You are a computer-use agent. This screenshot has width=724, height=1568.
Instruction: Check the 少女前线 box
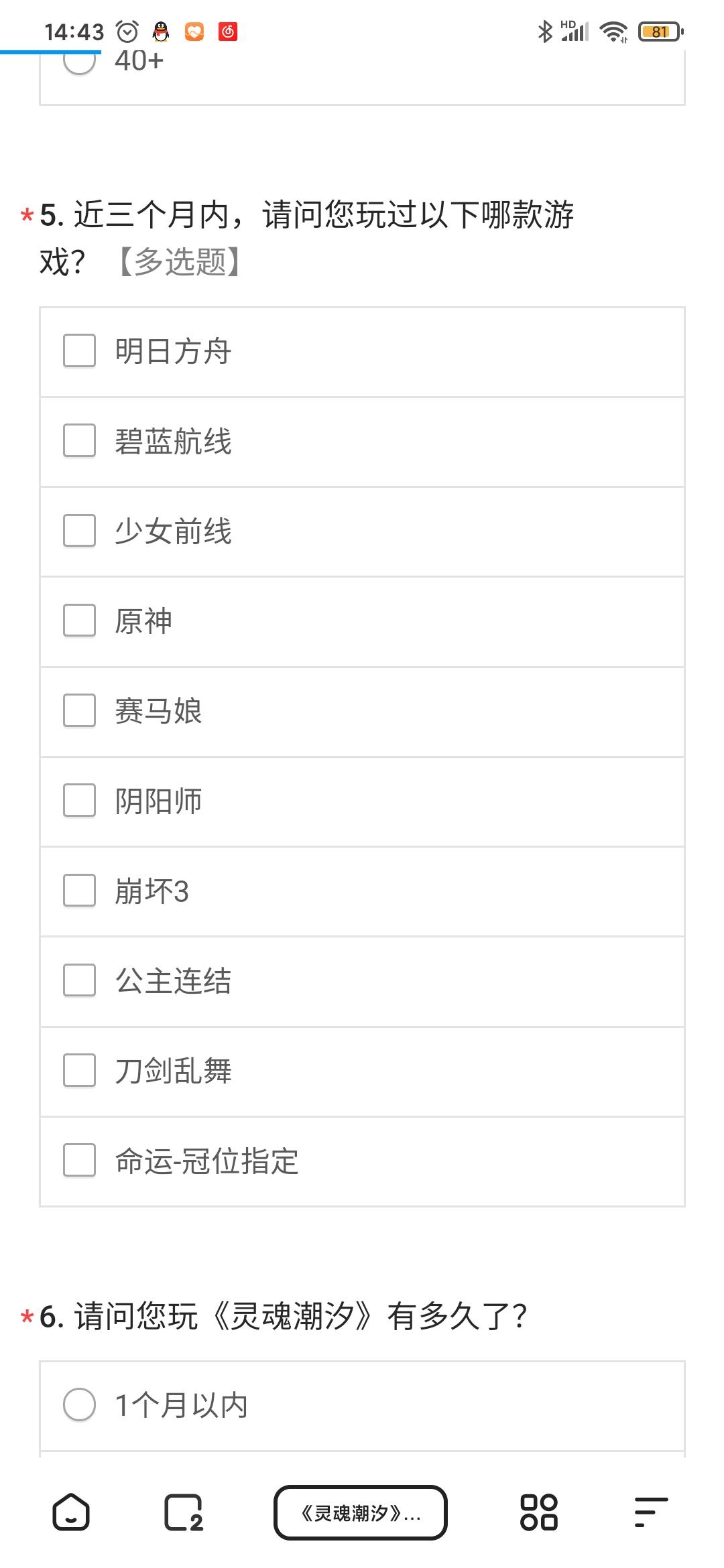79,531
